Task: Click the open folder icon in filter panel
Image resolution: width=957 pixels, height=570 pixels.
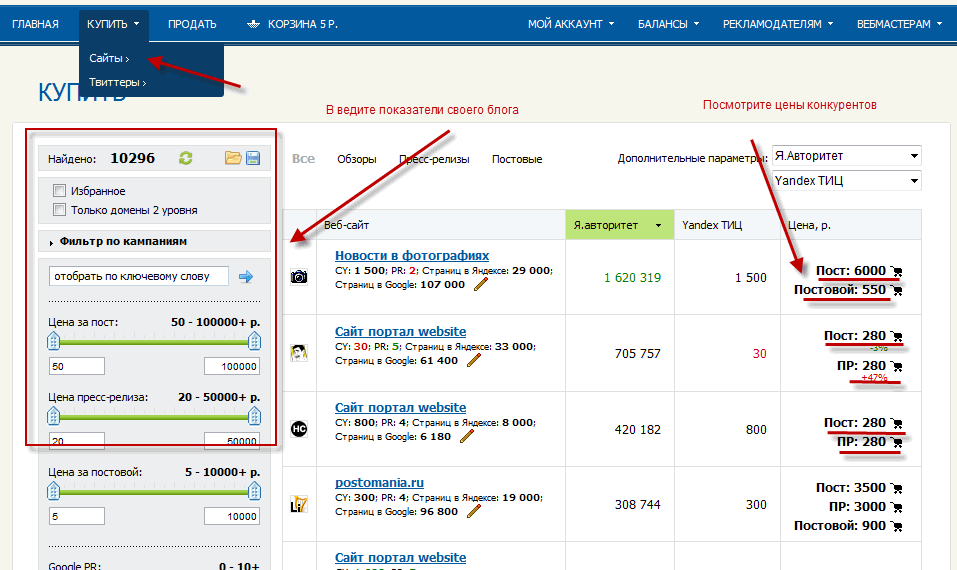Action: 233,158
